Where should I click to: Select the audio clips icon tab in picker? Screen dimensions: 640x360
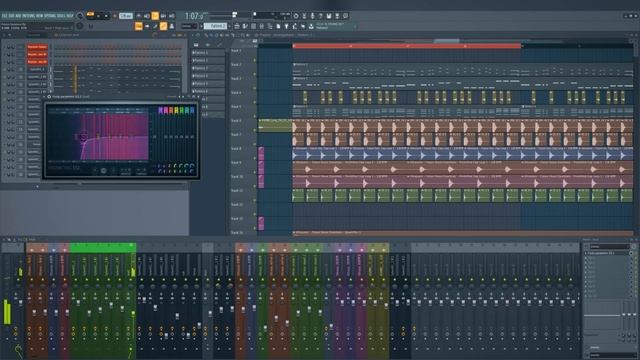pyautogui.click(x=208, y=44)
